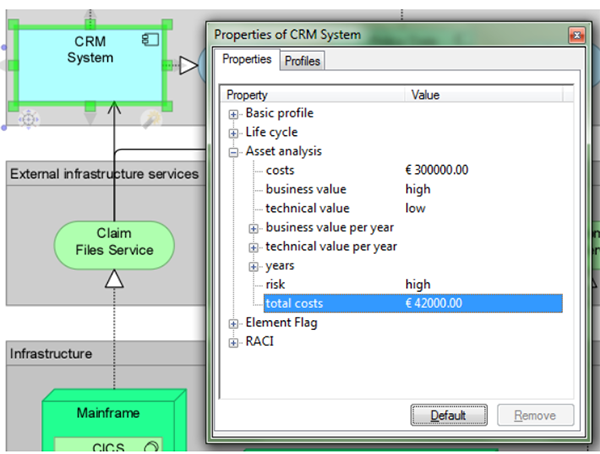Click the Asset analysis label
The width and height of the screenshot is (600, 454).
[284, 151]
